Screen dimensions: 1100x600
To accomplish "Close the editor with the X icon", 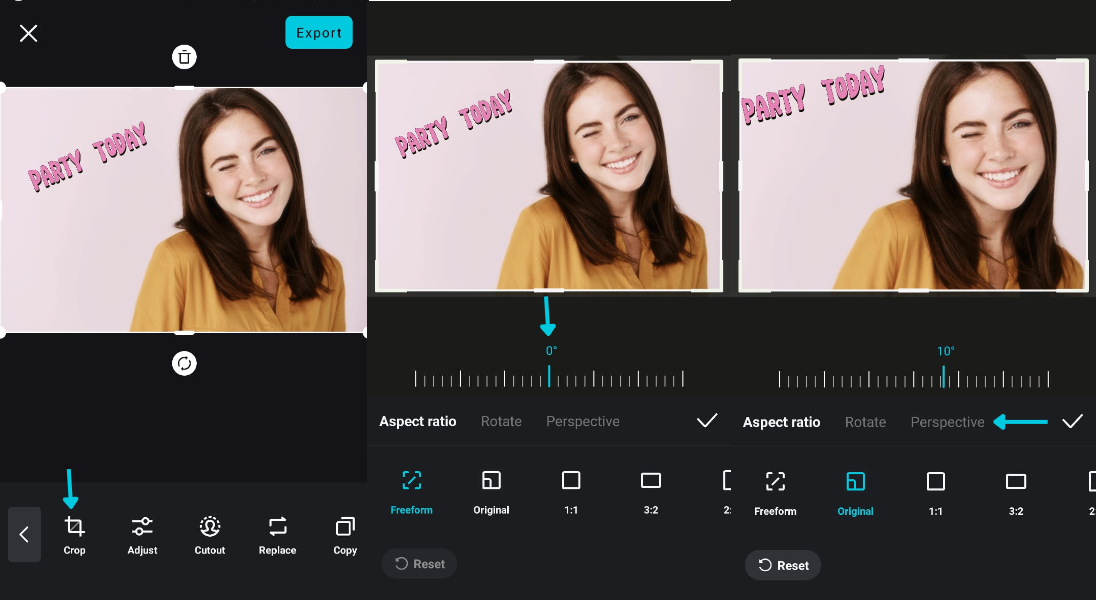I will tap(29, 33).
